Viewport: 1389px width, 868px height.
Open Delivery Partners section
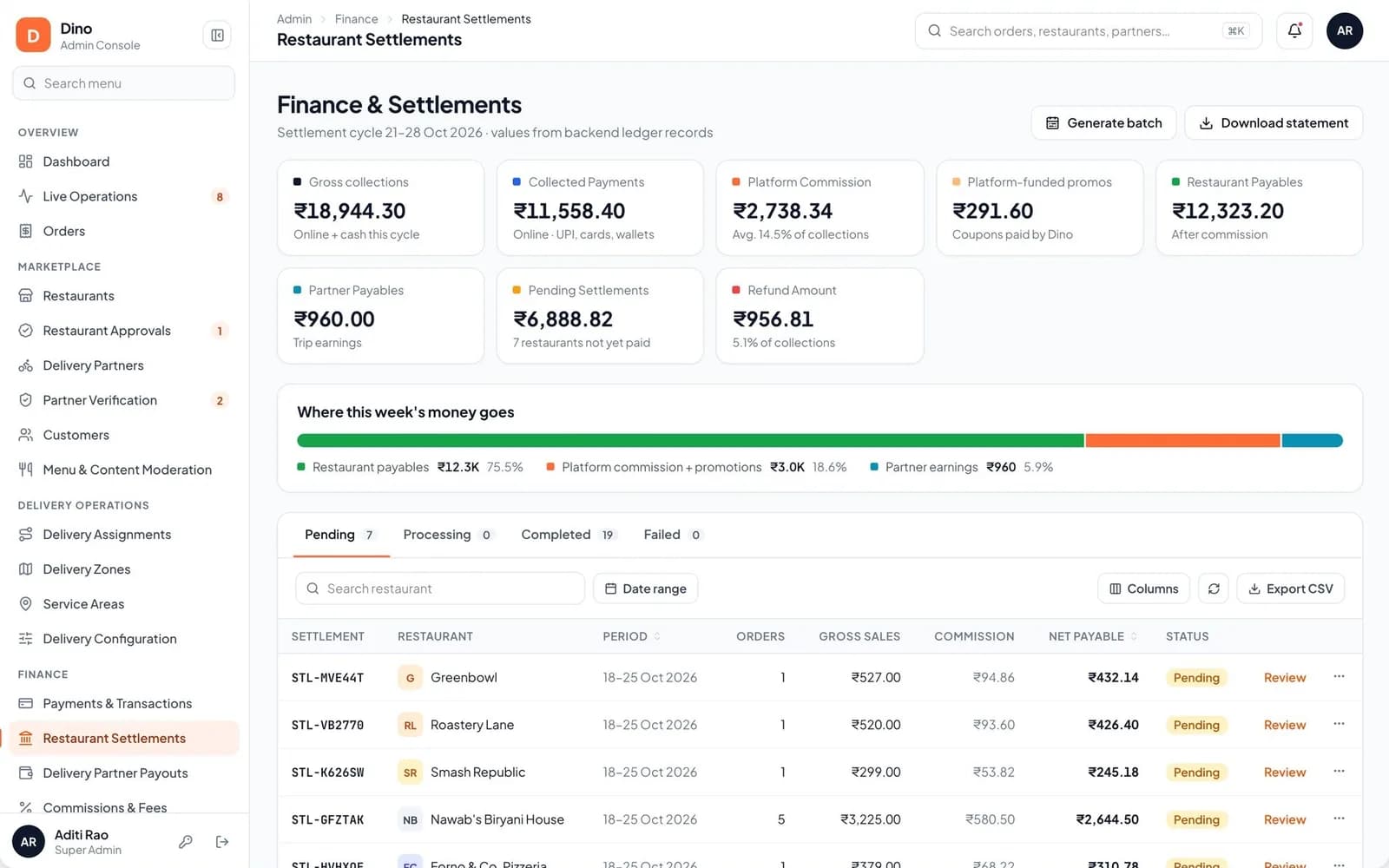point(123,365)
